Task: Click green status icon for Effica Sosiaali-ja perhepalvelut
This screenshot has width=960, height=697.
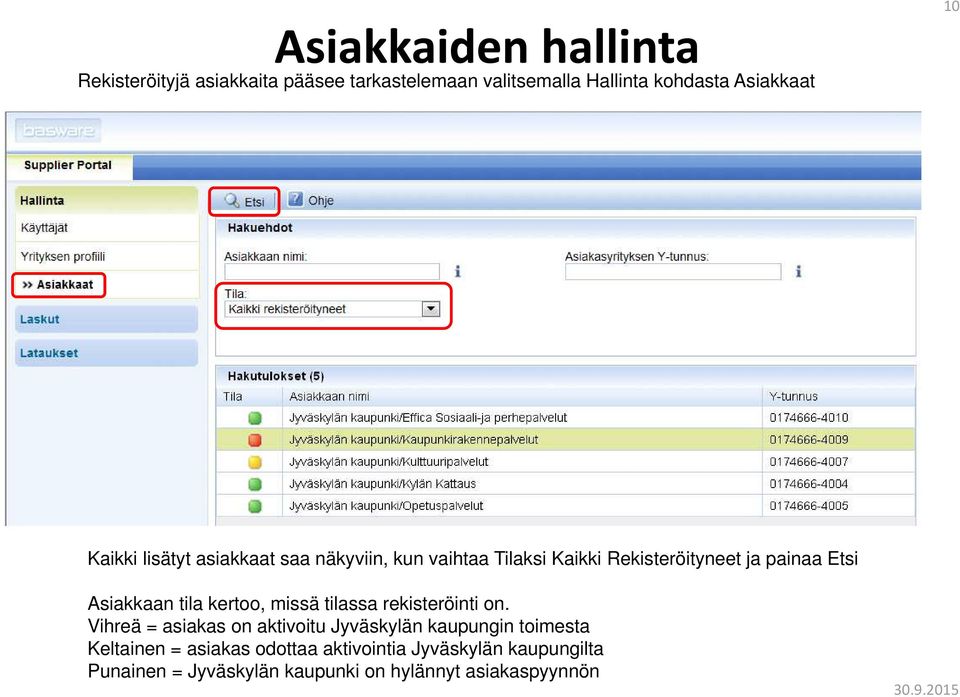Action: point(255,418)
